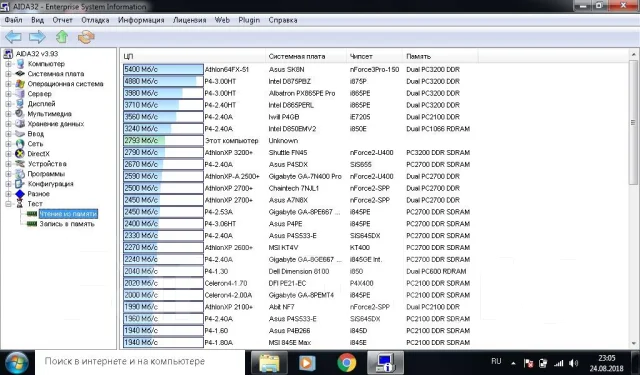Click the Программы tree icon
The height and width of the screenshot is (375, 640).
click(20, 174)
